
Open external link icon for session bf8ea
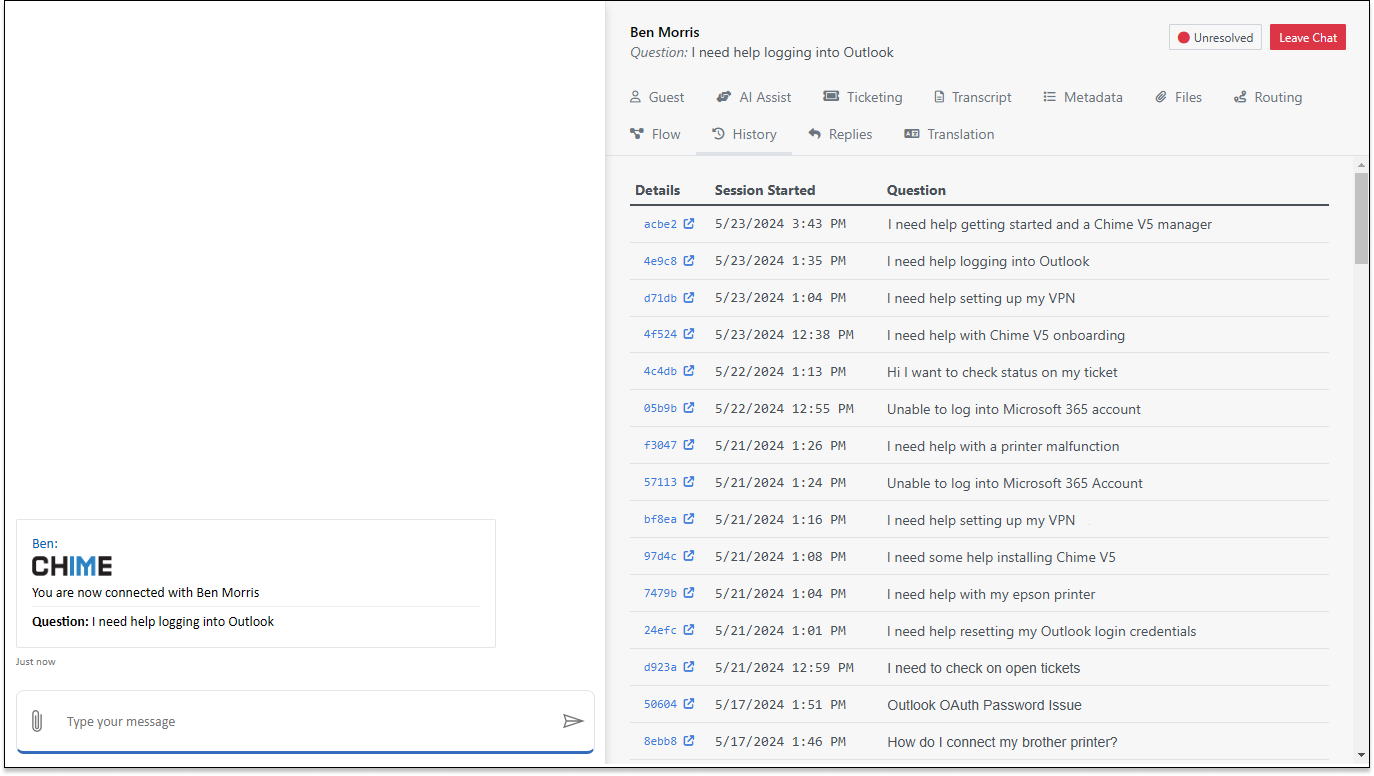[x=689, y=520]
